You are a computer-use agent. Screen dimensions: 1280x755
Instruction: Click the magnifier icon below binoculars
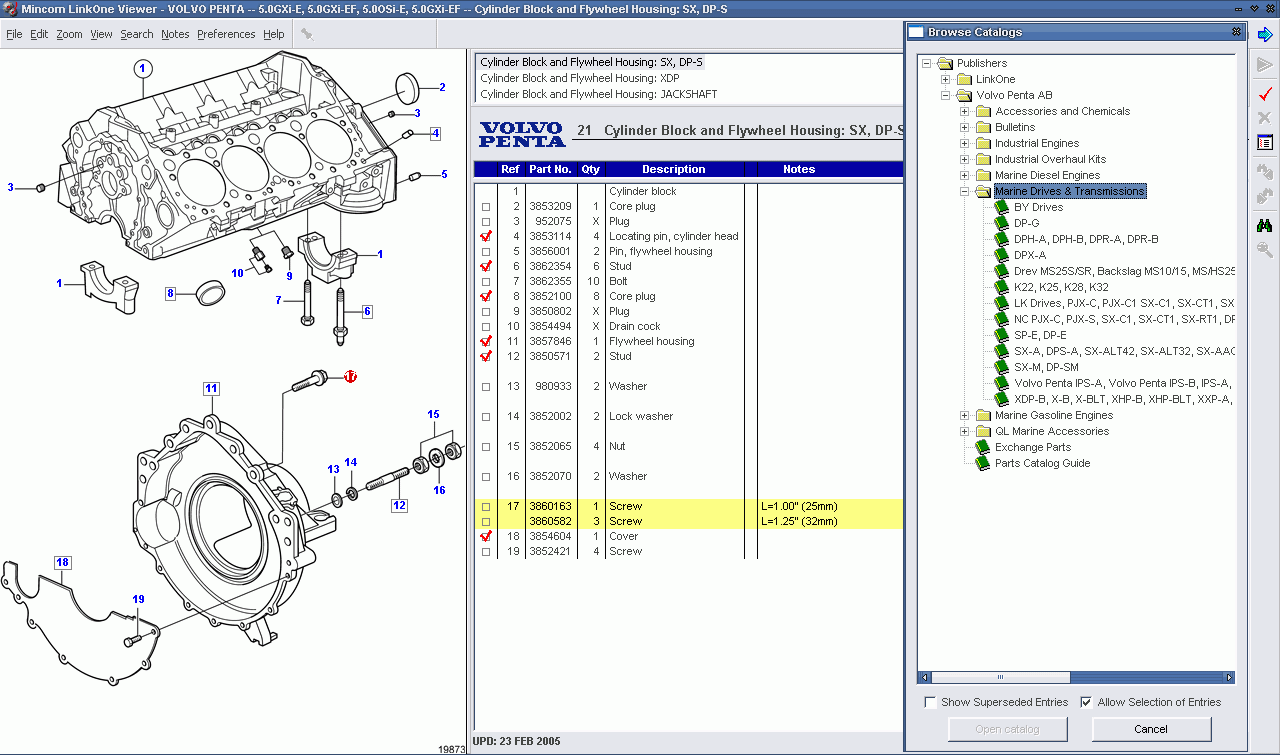coord(1264,250)
